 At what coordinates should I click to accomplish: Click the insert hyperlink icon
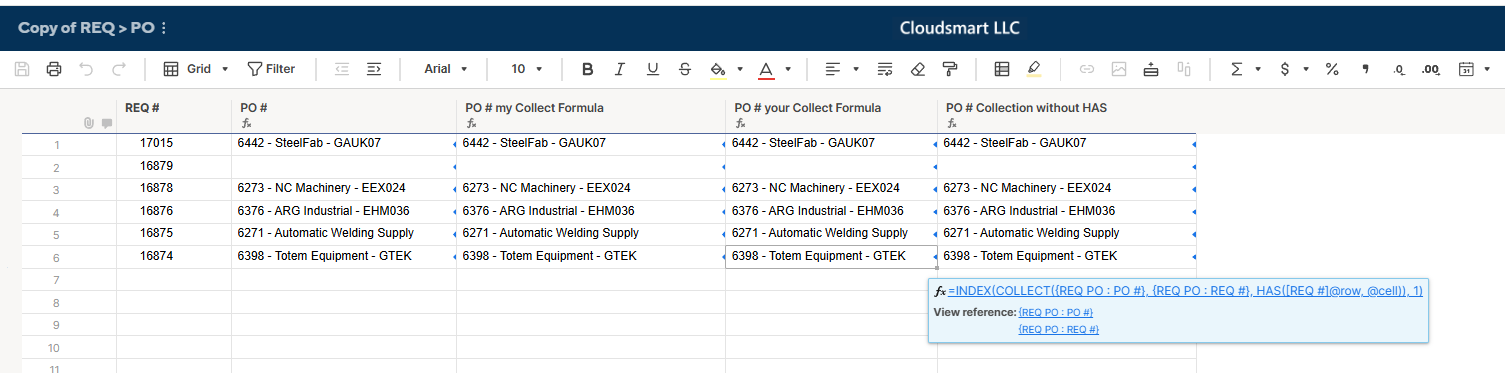(x=1087, y=69)
